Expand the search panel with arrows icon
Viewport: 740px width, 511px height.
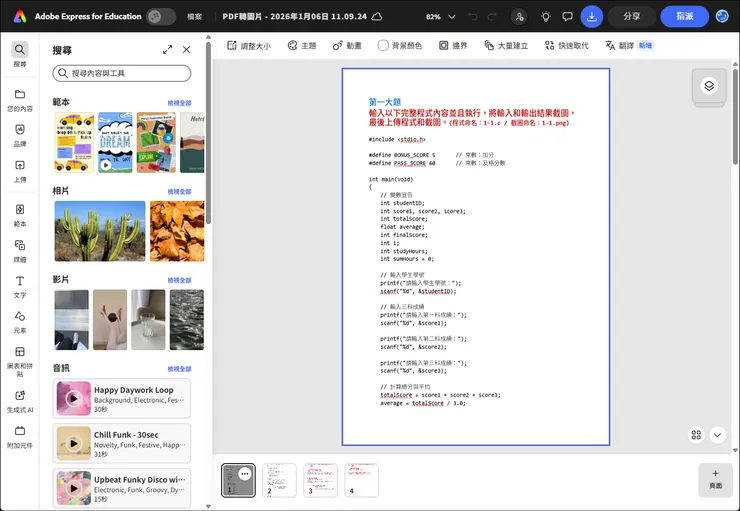coord(168,50)
